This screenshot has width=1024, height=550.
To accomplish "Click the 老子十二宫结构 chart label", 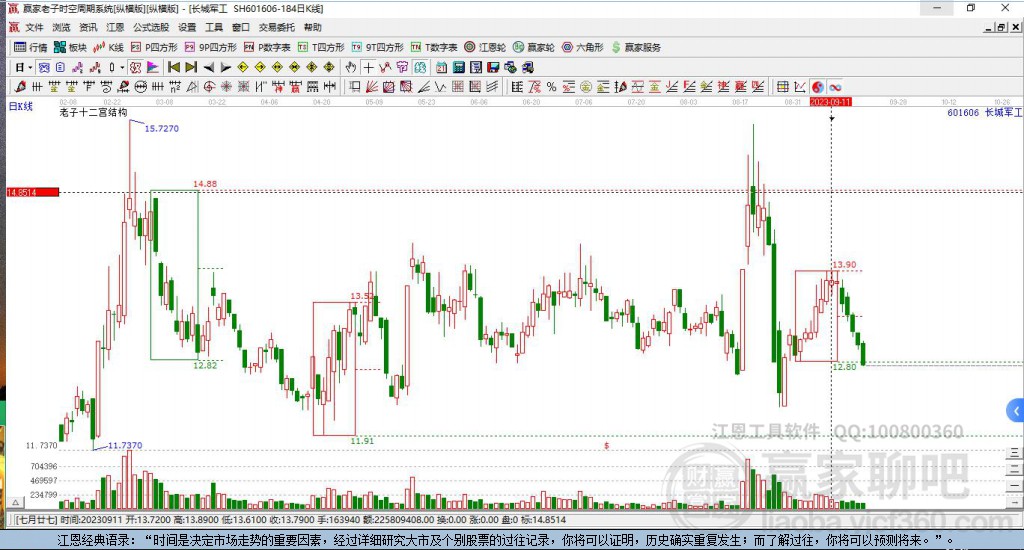I will pyautogui.click(x=93, y=112).
